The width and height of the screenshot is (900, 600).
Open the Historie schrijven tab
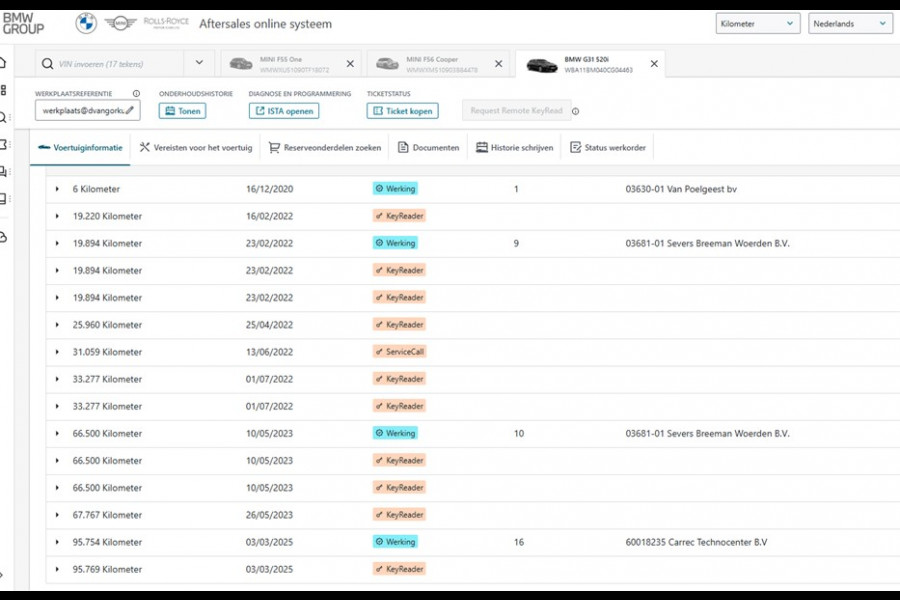515,148
